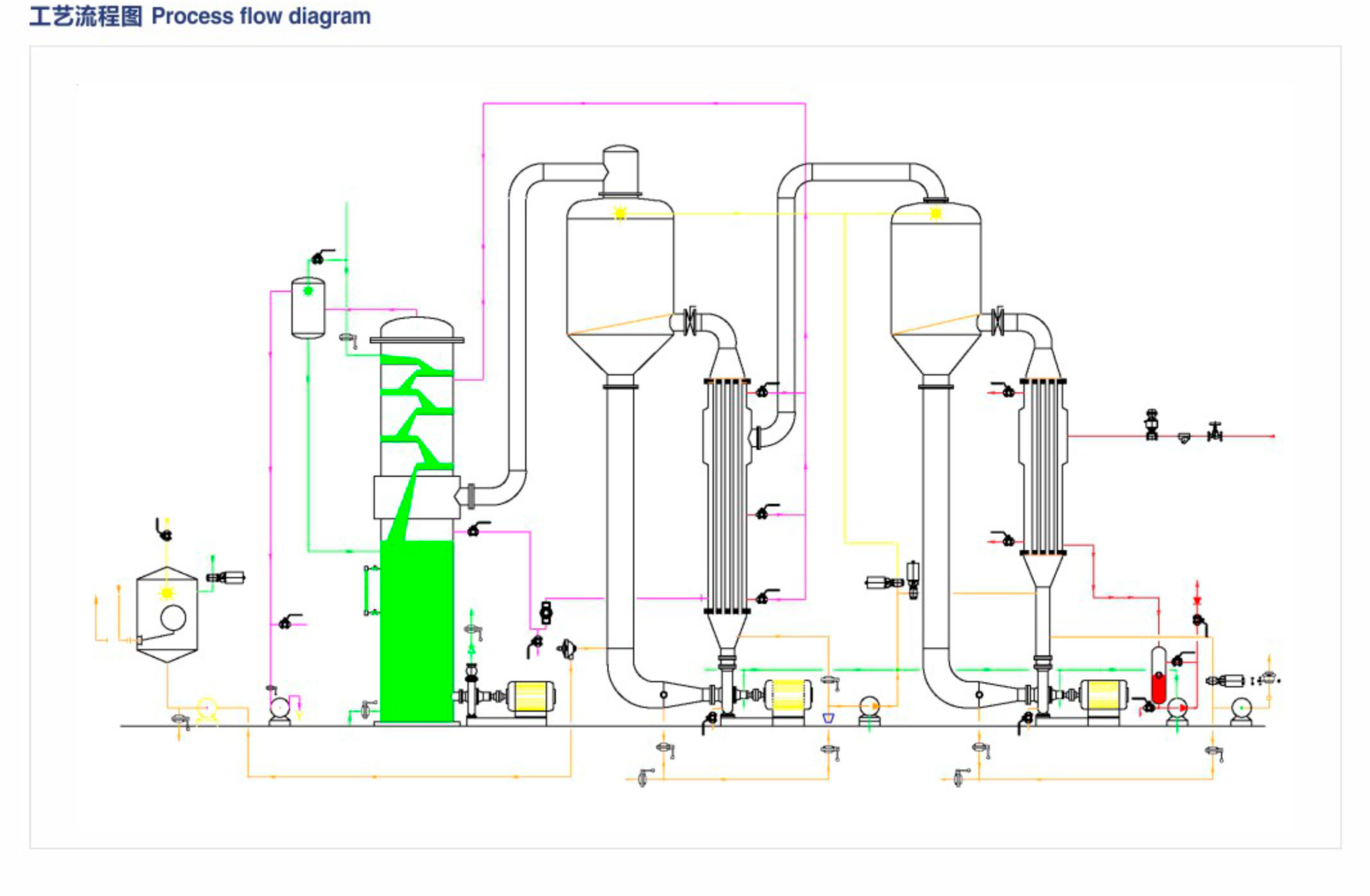Click the globe valve on red steam line
Screen dimensions: 1370x896
pos(1214,432)
